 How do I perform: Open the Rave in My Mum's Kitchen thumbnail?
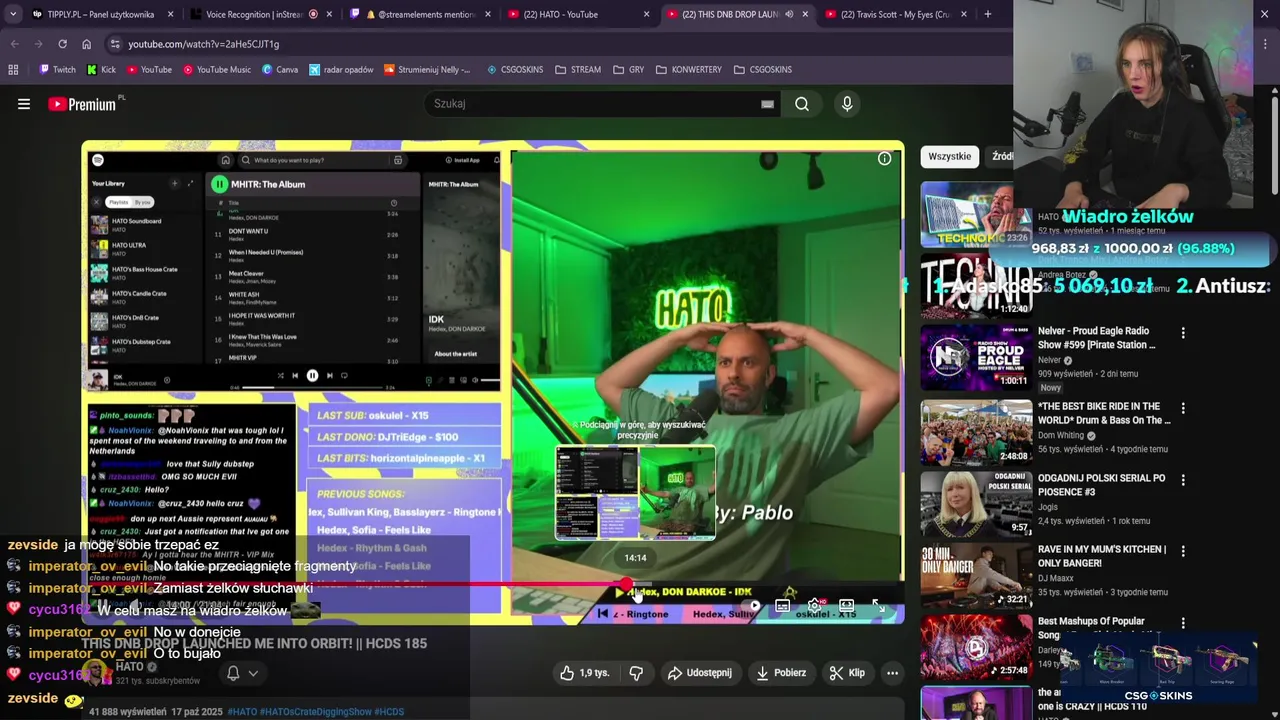click(976, 575)
